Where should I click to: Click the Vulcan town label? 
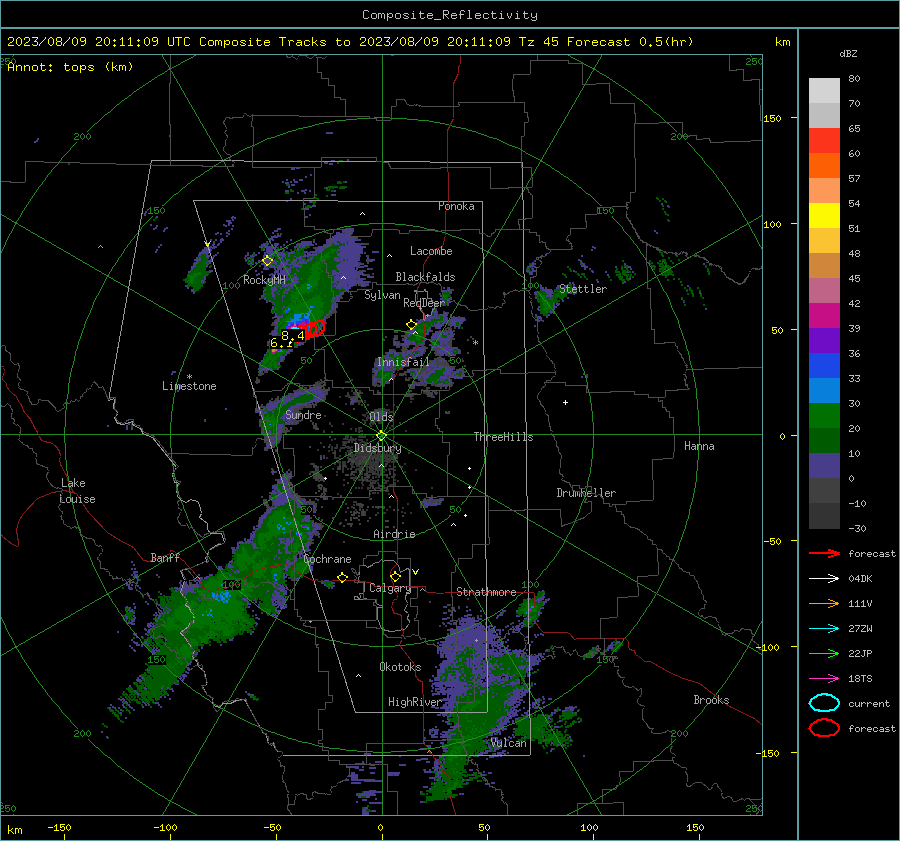pyautogui.click(x=509, y=743)
